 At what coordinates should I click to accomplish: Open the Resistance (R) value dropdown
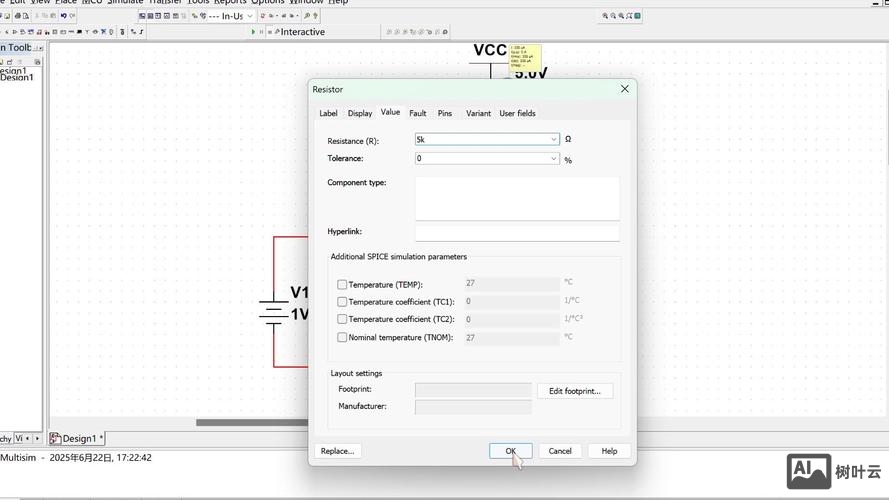pos(553,140)
